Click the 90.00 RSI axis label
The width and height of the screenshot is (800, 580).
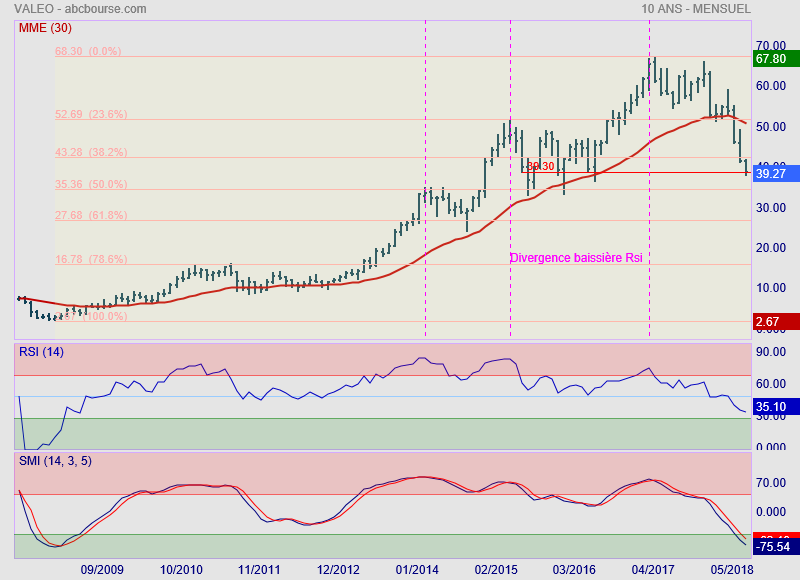pos(771,351)
